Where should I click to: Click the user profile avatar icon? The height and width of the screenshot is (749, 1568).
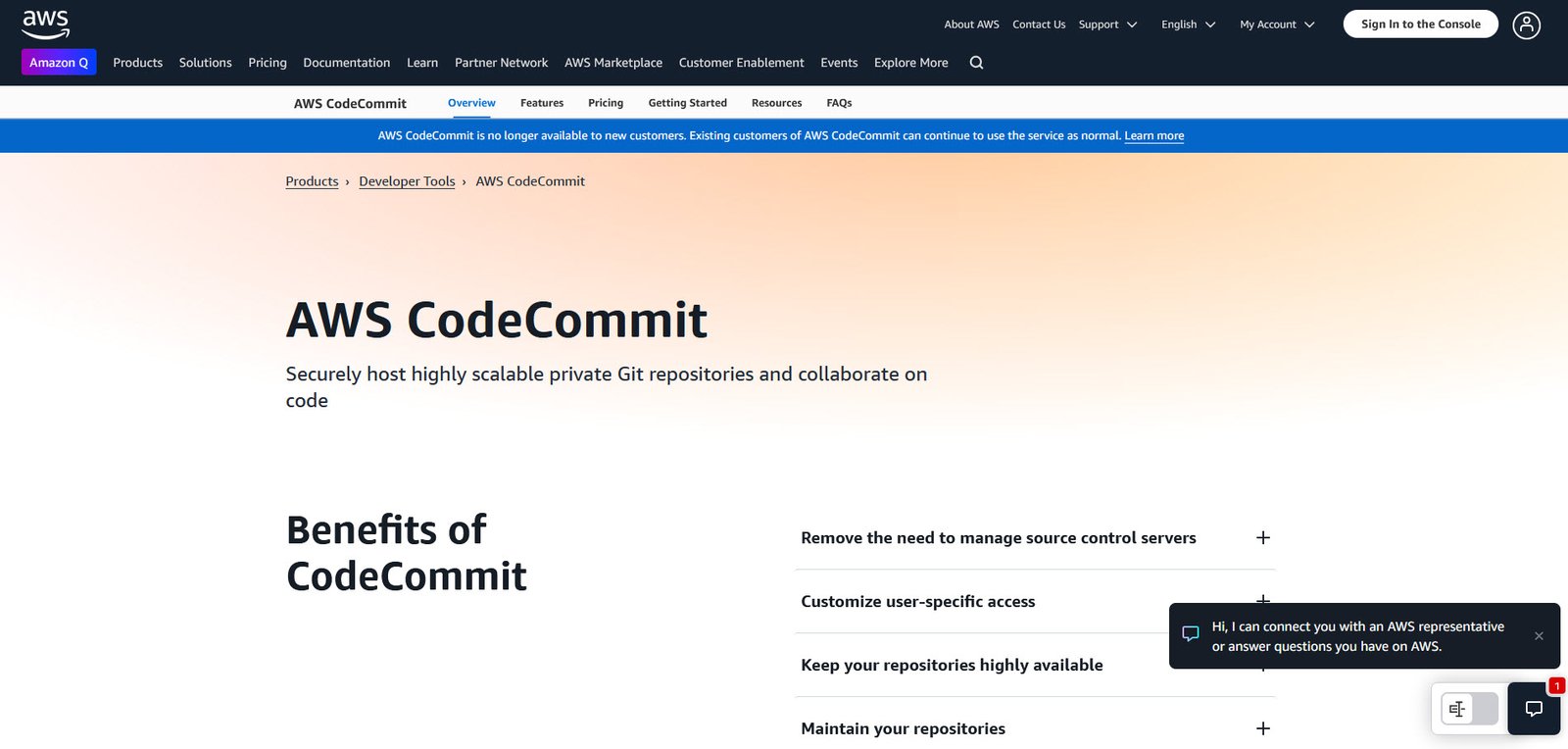point(1526,25)
